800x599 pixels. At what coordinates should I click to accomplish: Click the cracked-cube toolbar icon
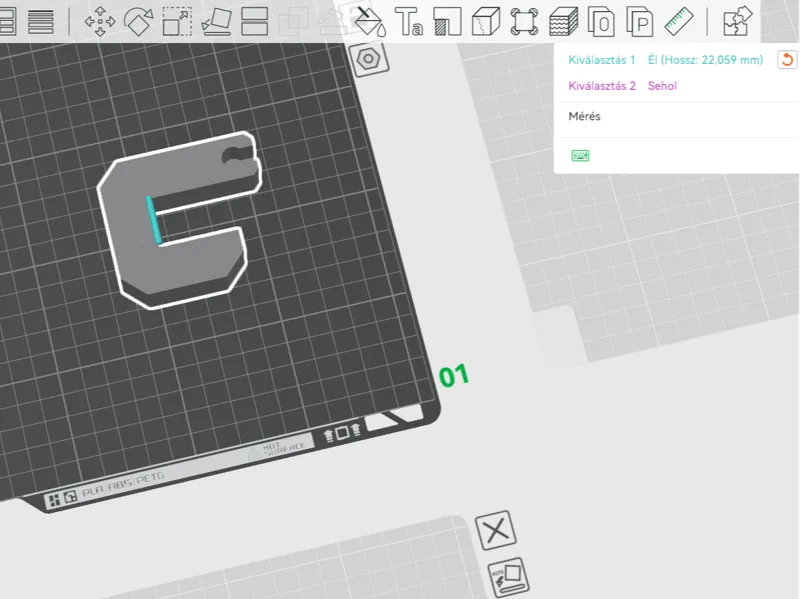click(x=486, y=21)
